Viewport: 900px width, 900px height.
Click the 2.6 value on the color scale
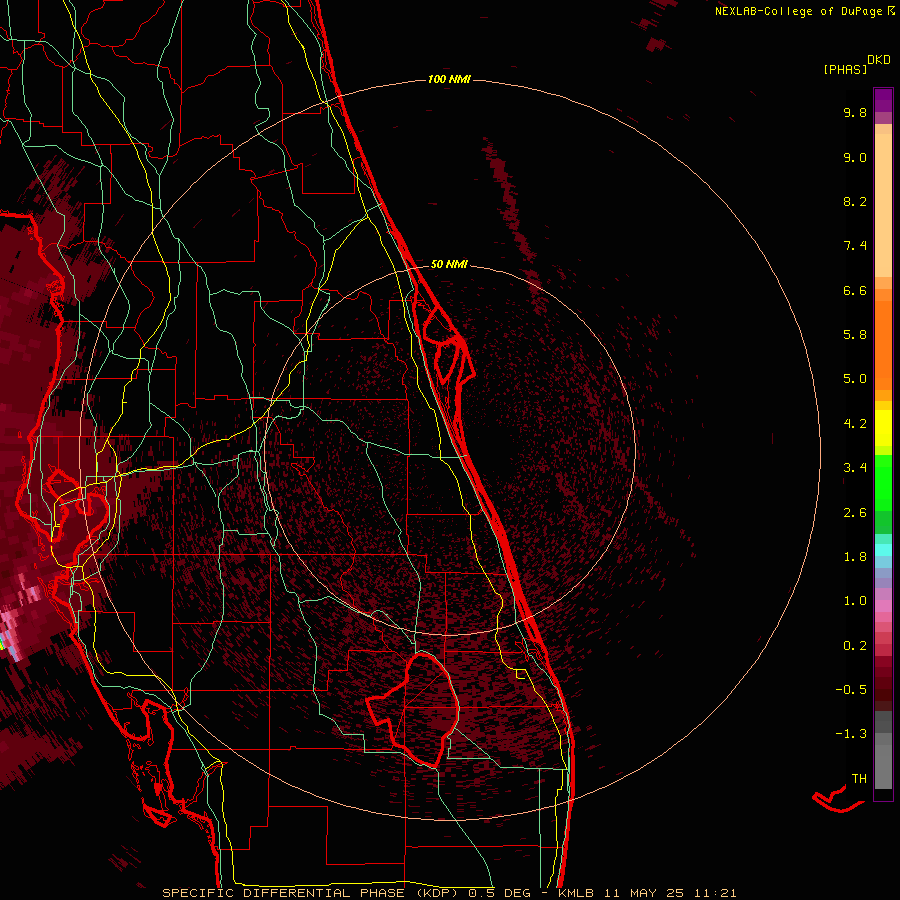tap(855, 513)
